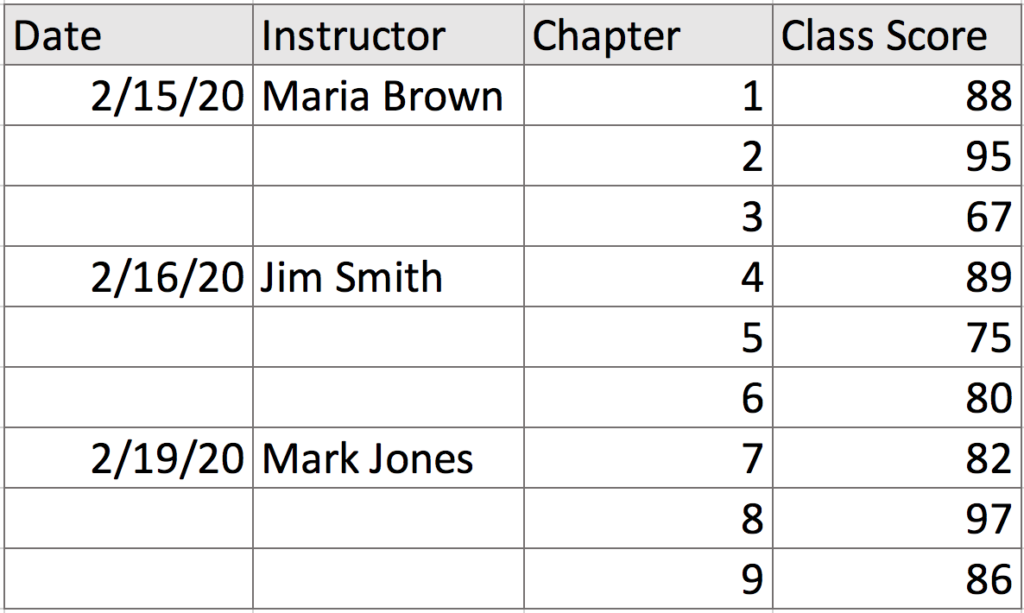Select the Mark Jones cell
Image resolution: width=1024 pixels, height=613 pixels.
(x=388, y=458)
